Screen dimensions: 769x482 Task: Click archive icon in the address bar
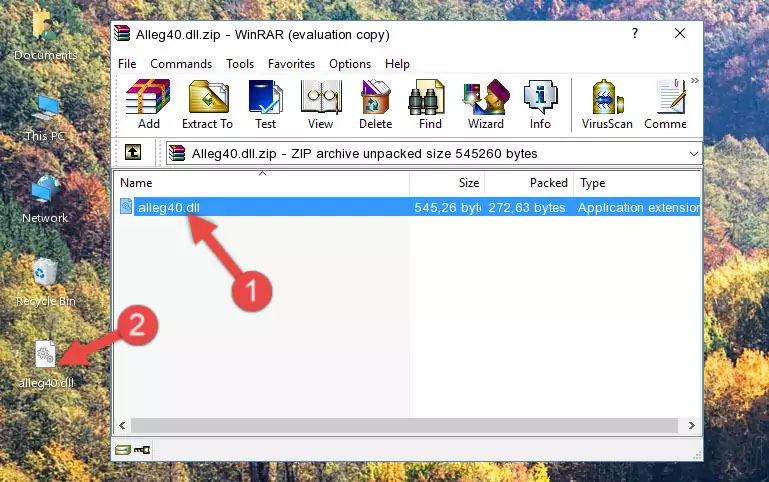(x=177, y=153)
